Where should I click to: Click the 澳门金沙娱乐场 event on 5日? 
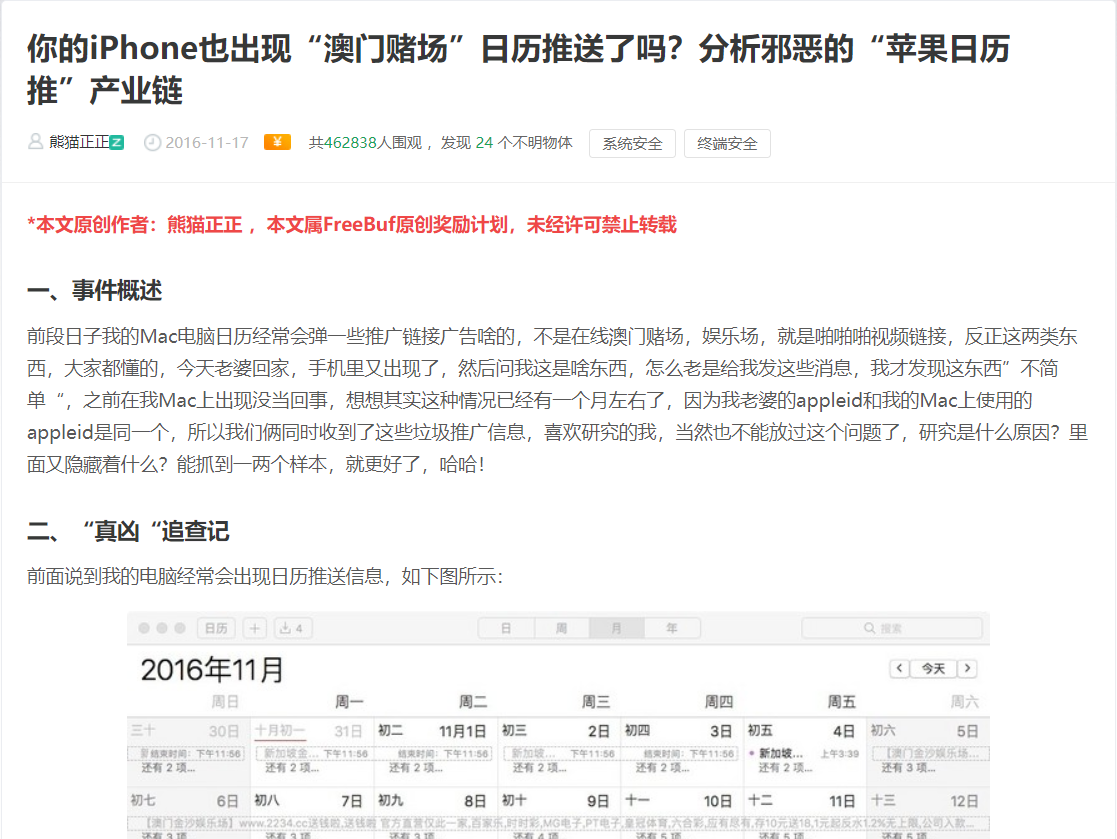click(930, 754)
